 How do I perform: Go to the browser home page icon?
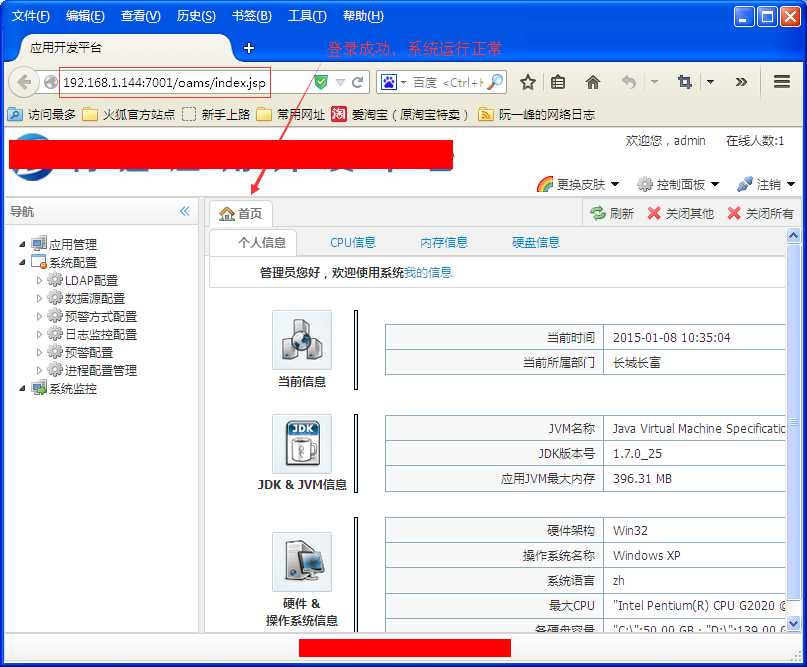pos(593,82)
